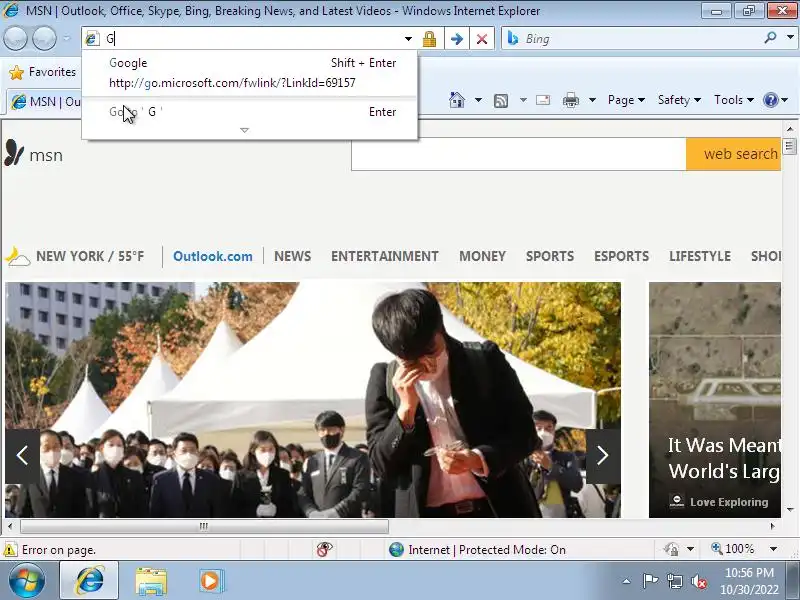800x600 pixels.
Task: Click the Print icon
Action: [570, 100]
